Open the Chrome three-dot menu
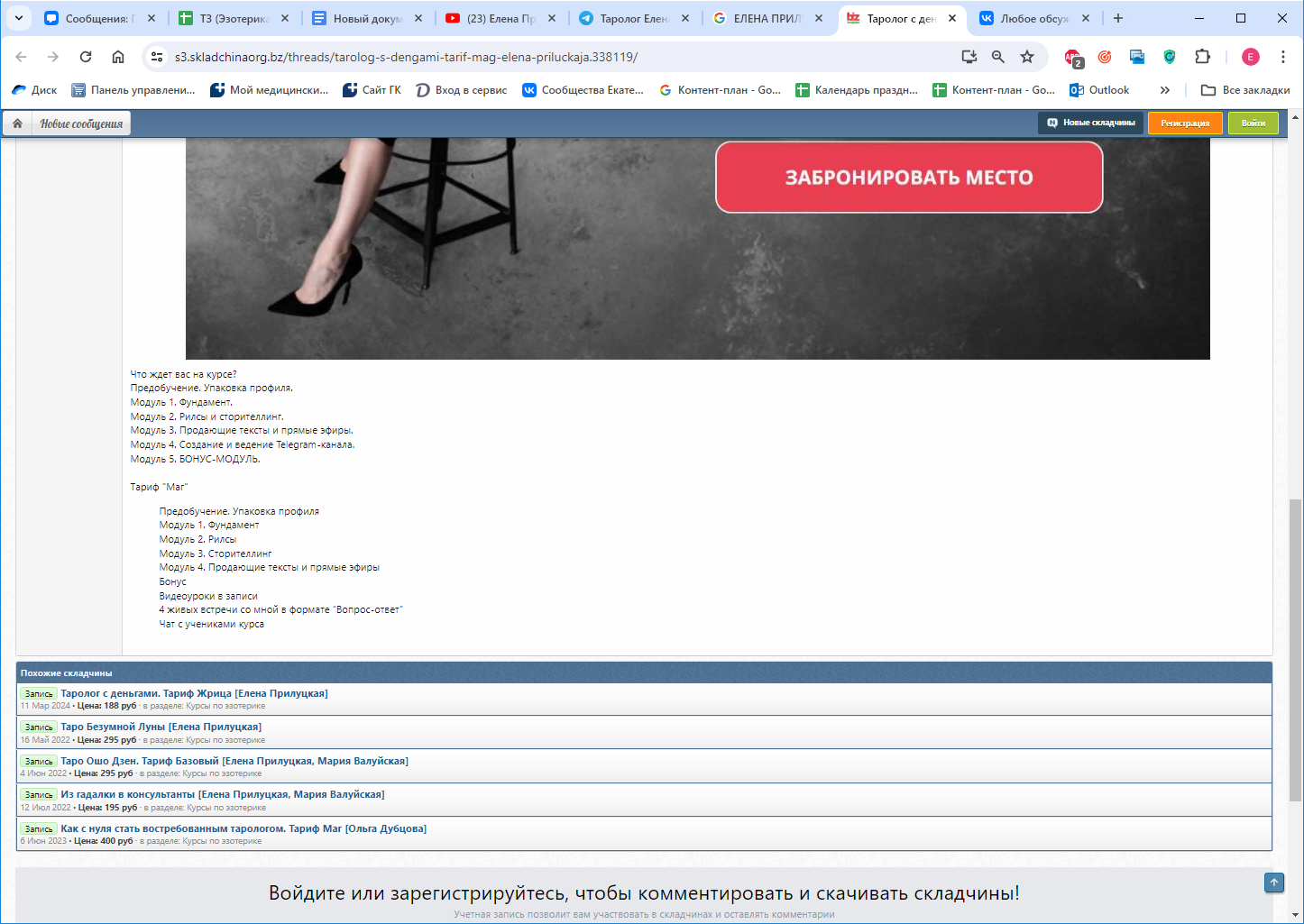 [1283, 57]
